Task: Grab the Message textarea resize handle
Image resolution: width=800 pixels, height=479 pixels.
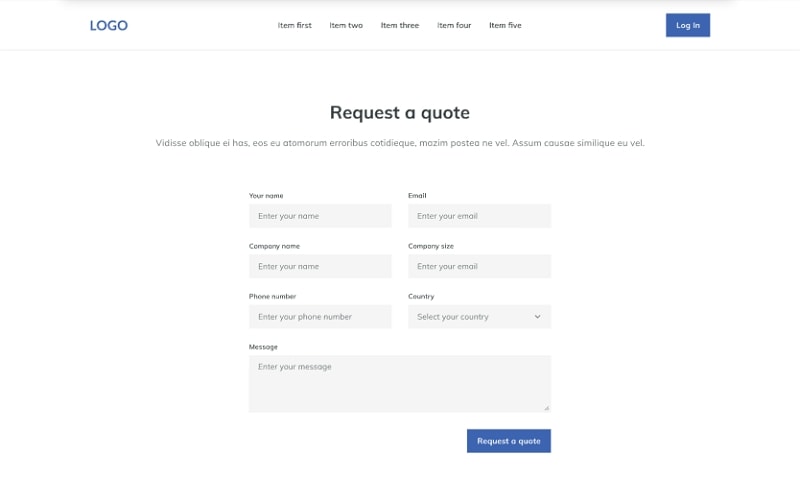Action: [547, 408]
